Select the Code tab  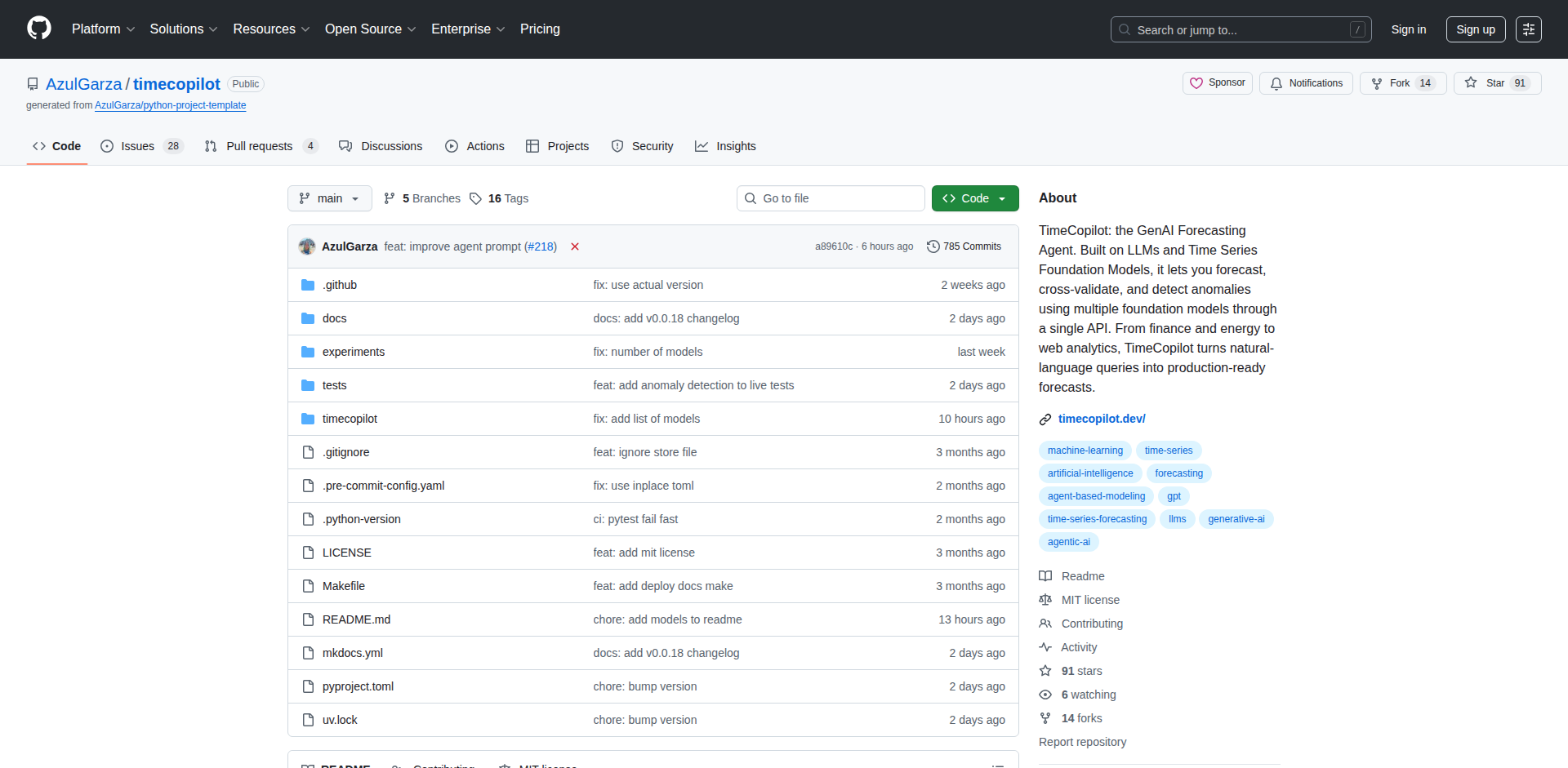point(56,146)
